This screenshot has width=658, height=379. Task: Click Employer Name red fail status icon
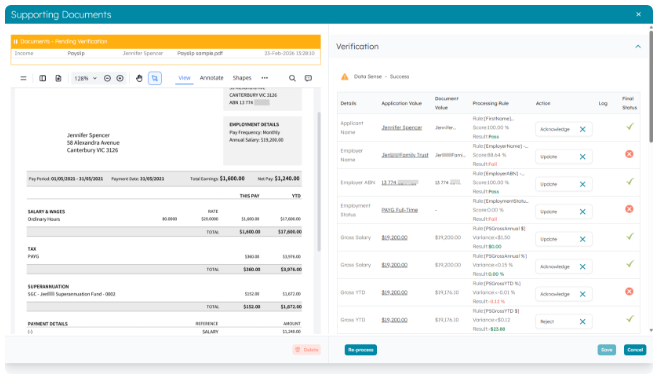(629, 154)
